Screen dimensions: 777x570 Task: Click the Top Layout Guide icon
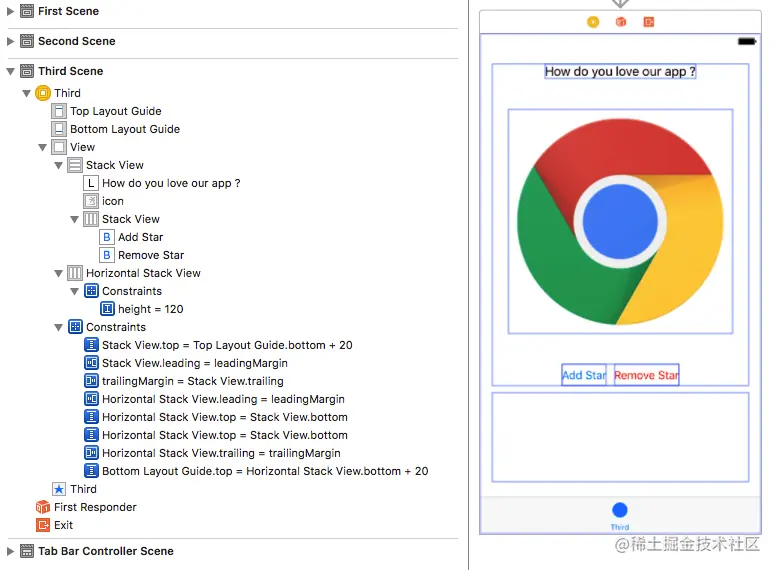coord(59,111)
